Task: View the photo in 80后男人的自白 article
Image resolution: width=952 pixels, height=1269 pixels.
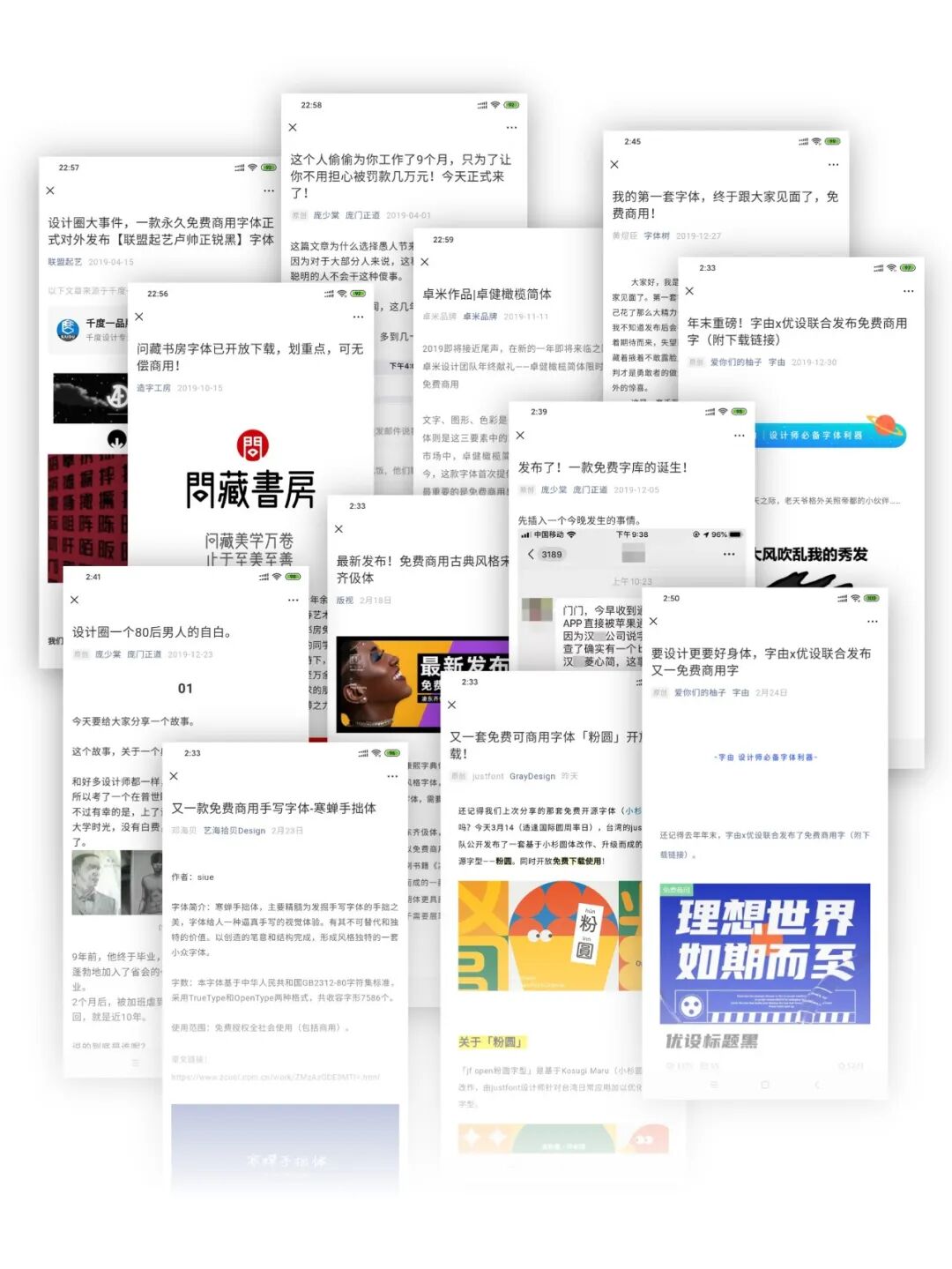Action: [x=116, y=883]
